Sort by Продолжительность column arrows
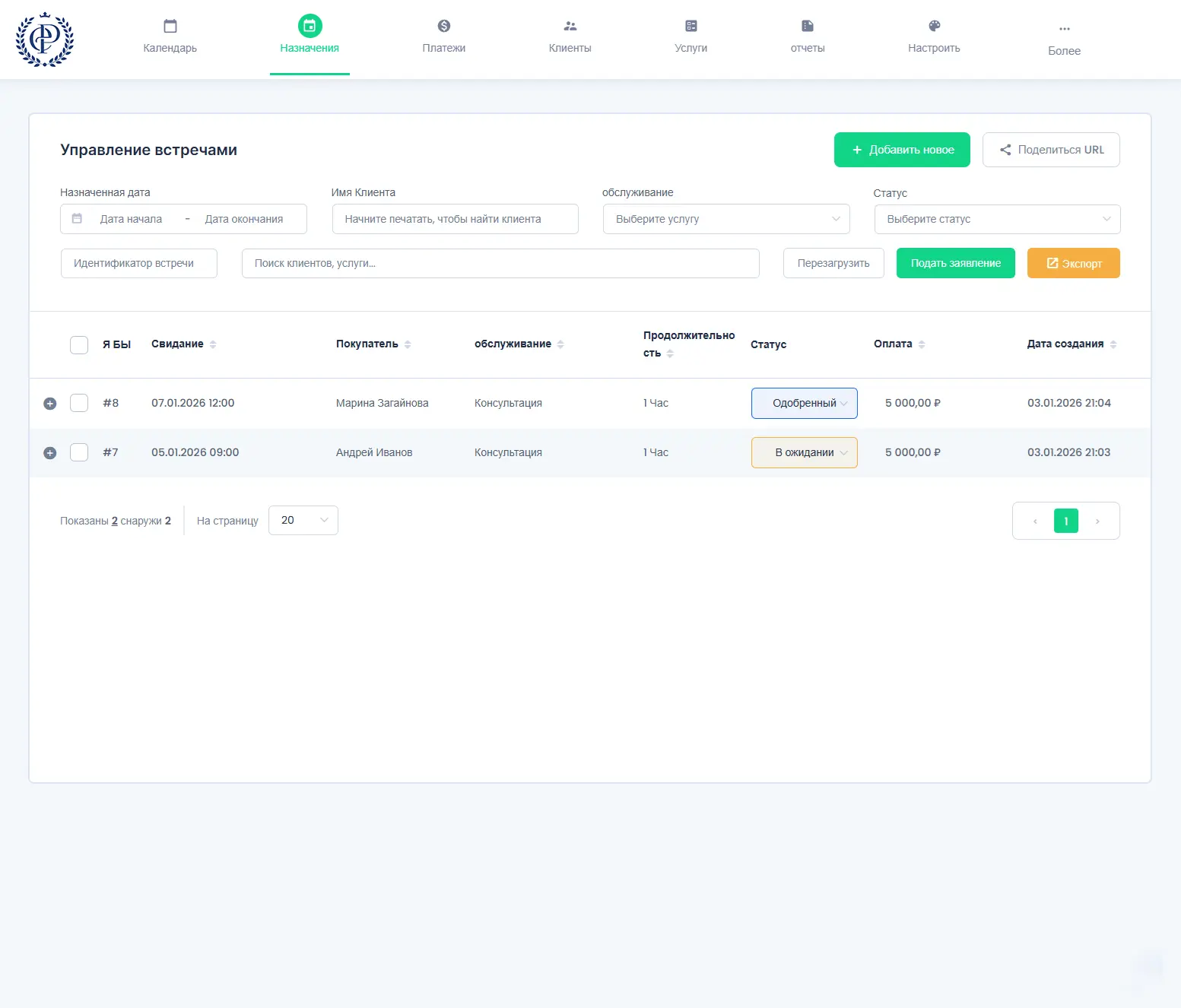Screen dimensions: 1181x1008 coord(670,353)
